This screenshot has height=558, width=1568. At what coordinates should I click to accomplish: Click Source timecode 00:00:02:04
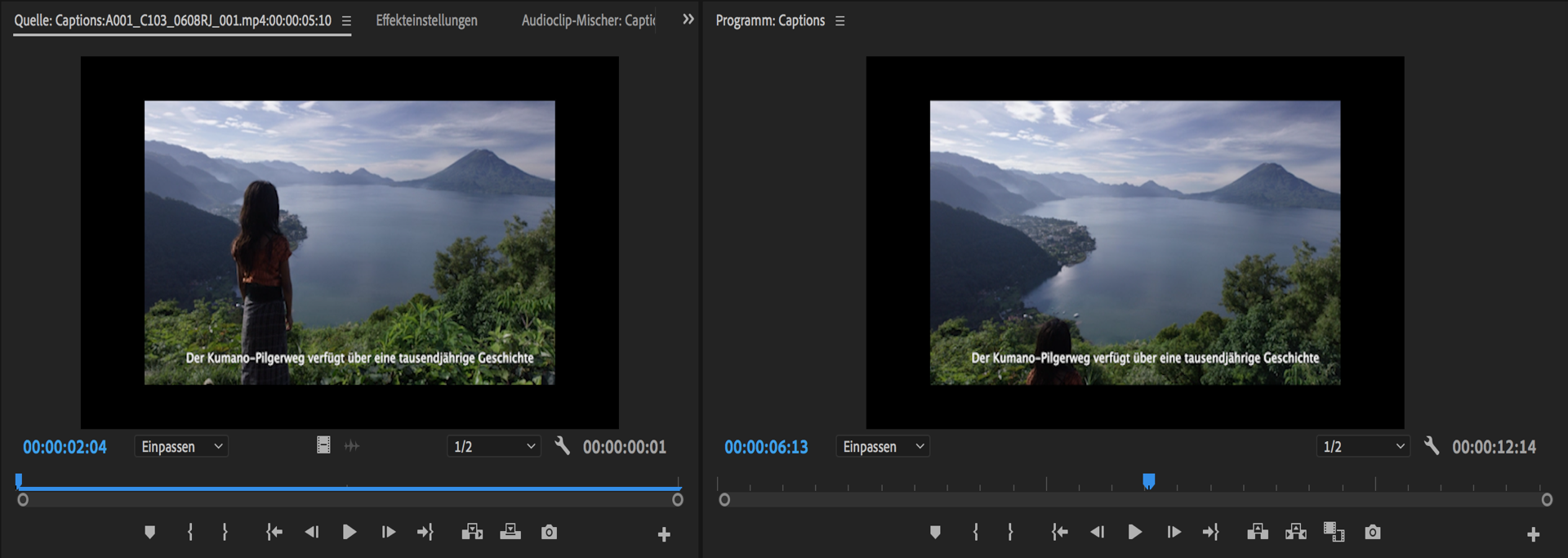(x=65, y=447)
